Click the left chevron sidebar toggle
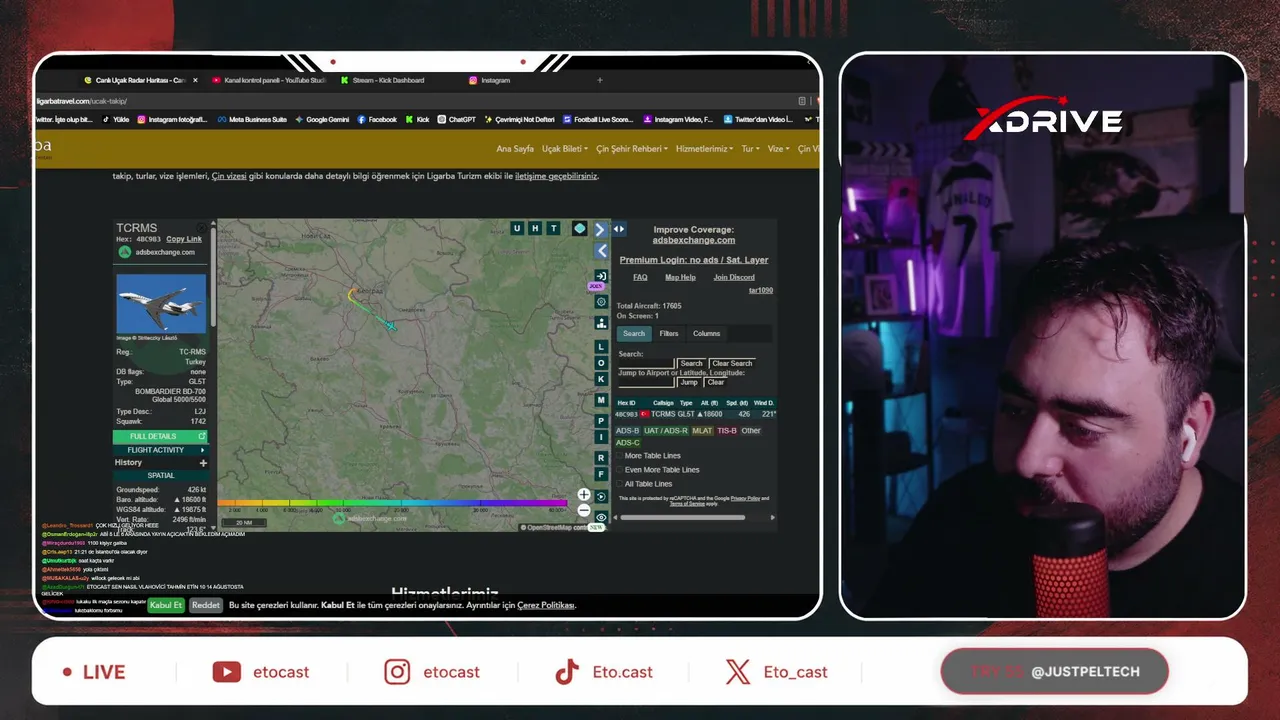The height and width of the screenshot is (720, 1280). point(601,251)
